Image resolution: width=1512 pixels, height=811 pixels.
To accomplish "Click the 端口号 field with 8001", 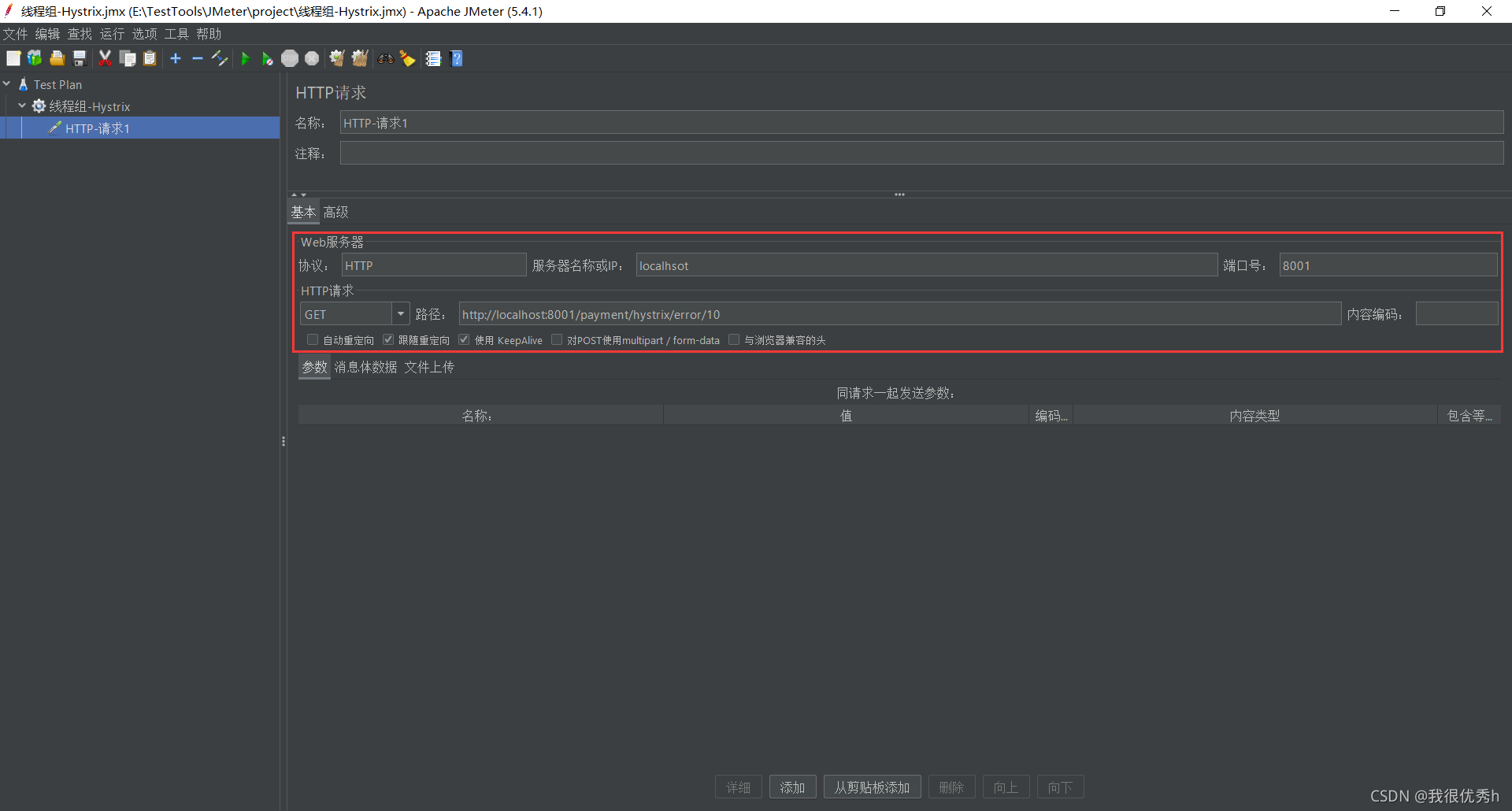I will (1388, 265).
